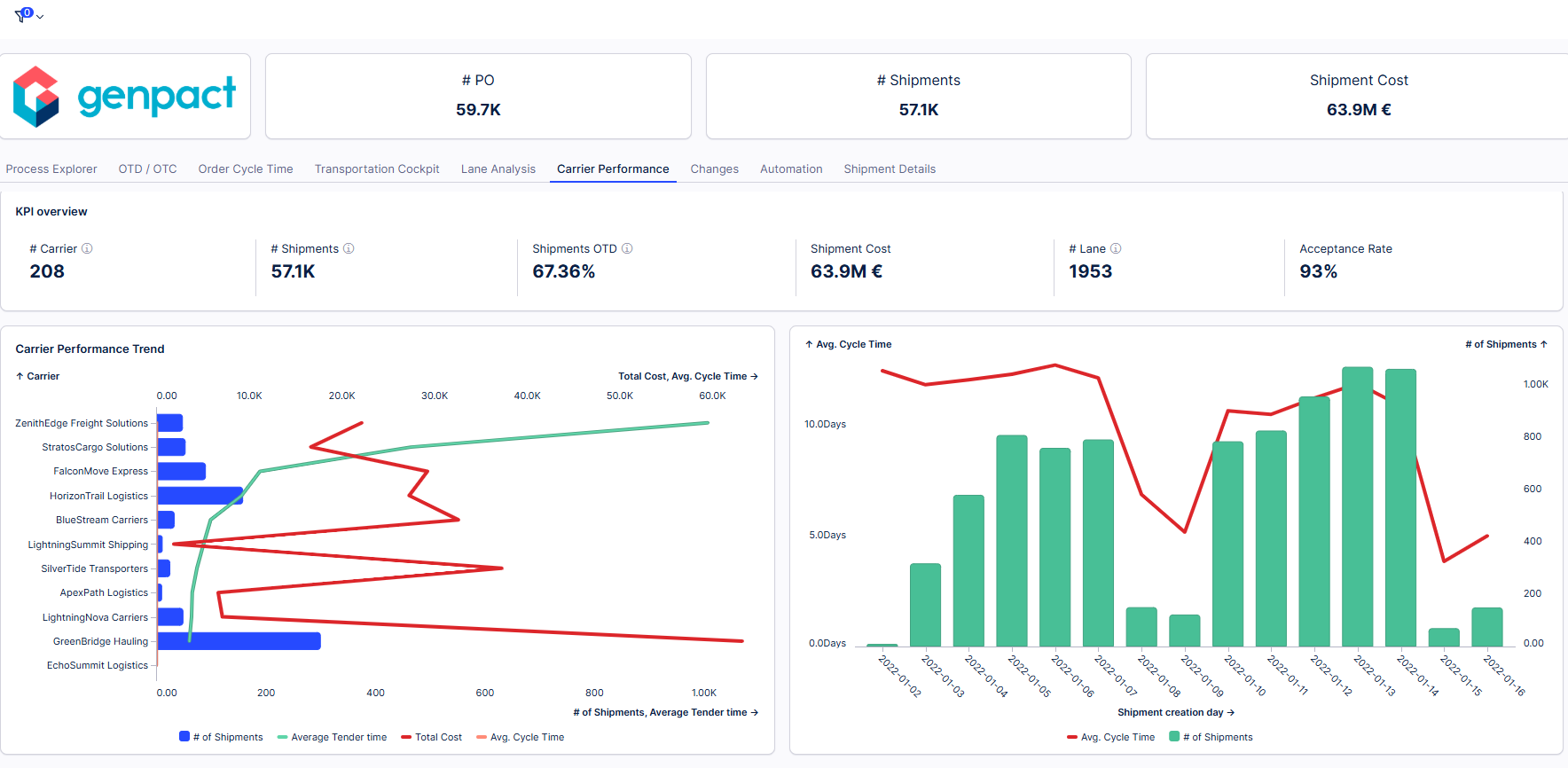
Task: Open the Transportation Cockpit tab
Action: coord(377,169)
